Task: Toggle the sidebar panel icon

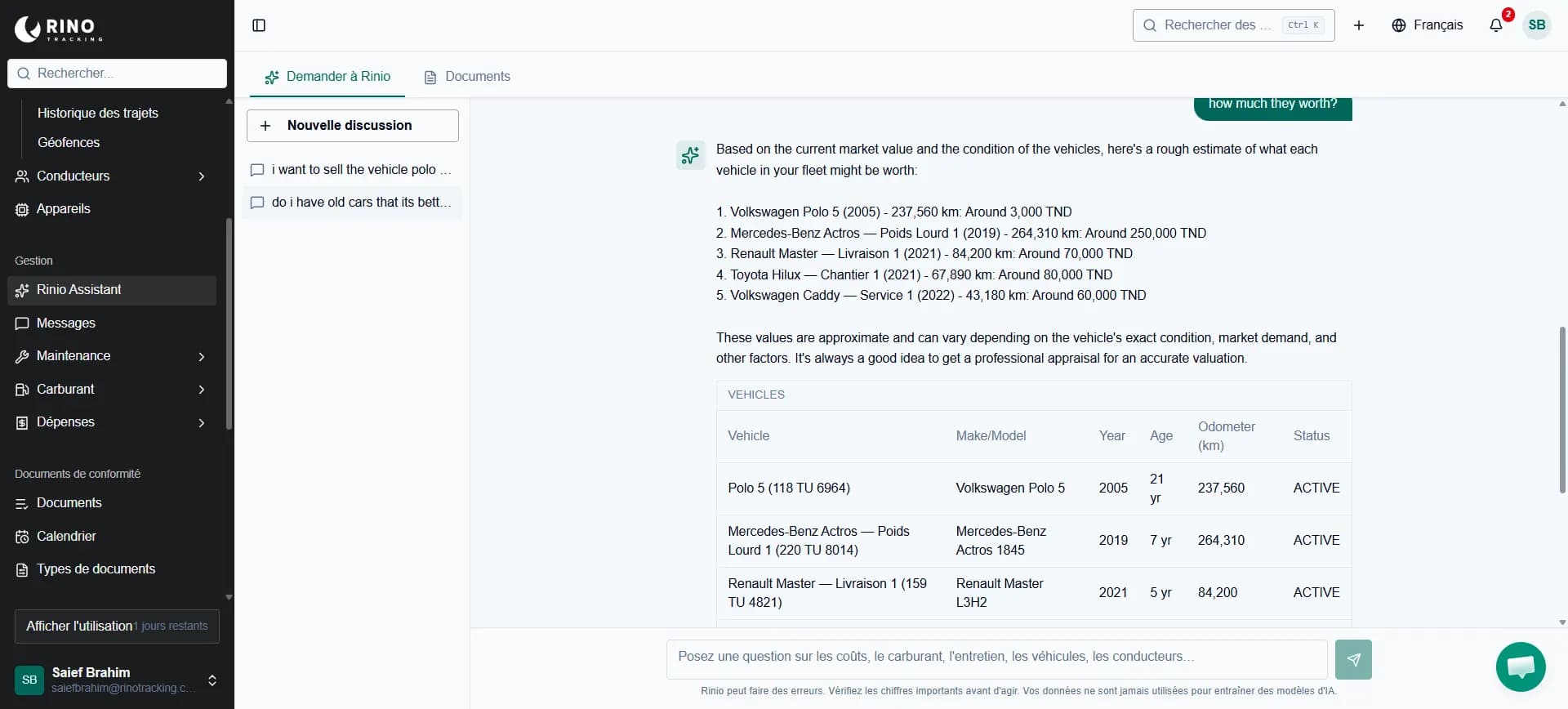Action: [259, 25]
